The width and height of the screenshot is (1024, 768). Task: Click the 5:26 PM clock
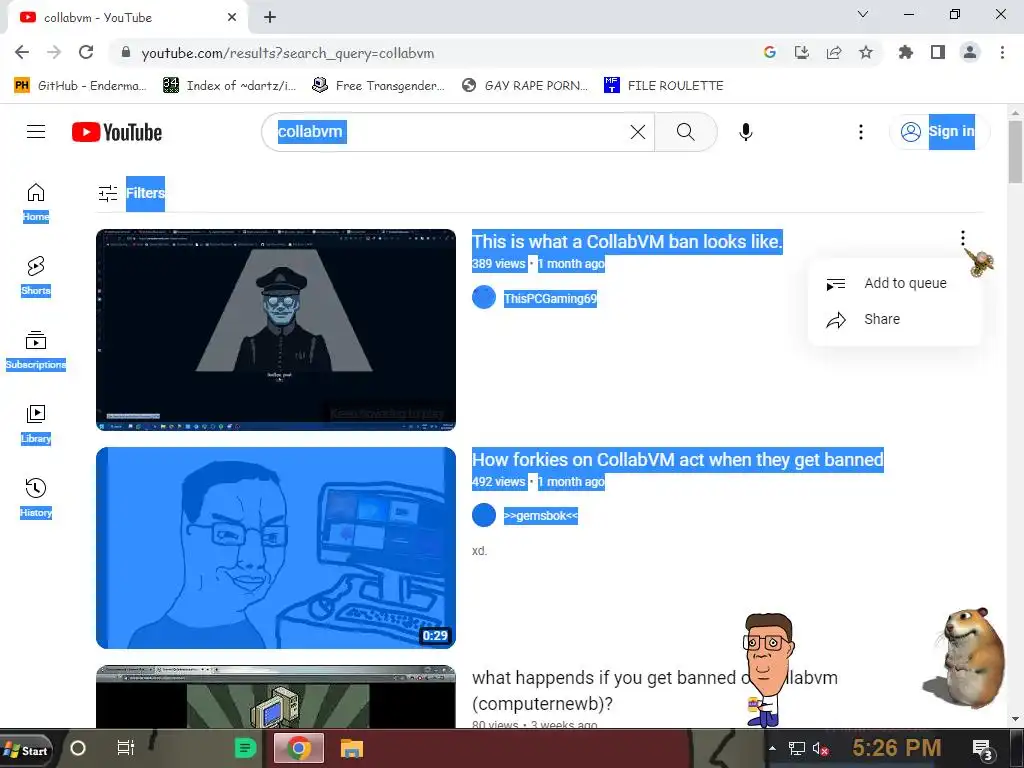coord(897,748)
